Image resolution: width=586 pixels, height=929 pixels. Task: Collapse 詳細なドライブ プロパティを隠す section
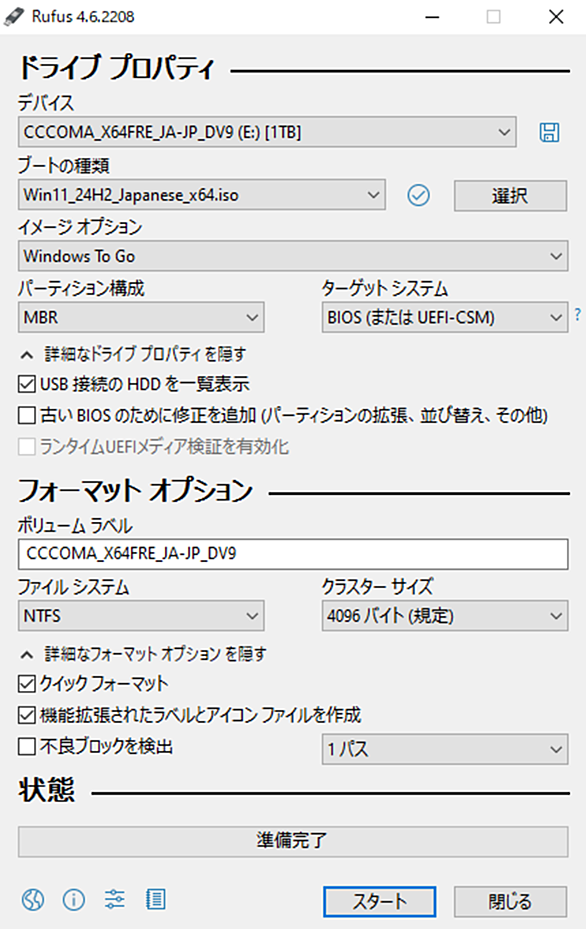click(x=134, y=354)
